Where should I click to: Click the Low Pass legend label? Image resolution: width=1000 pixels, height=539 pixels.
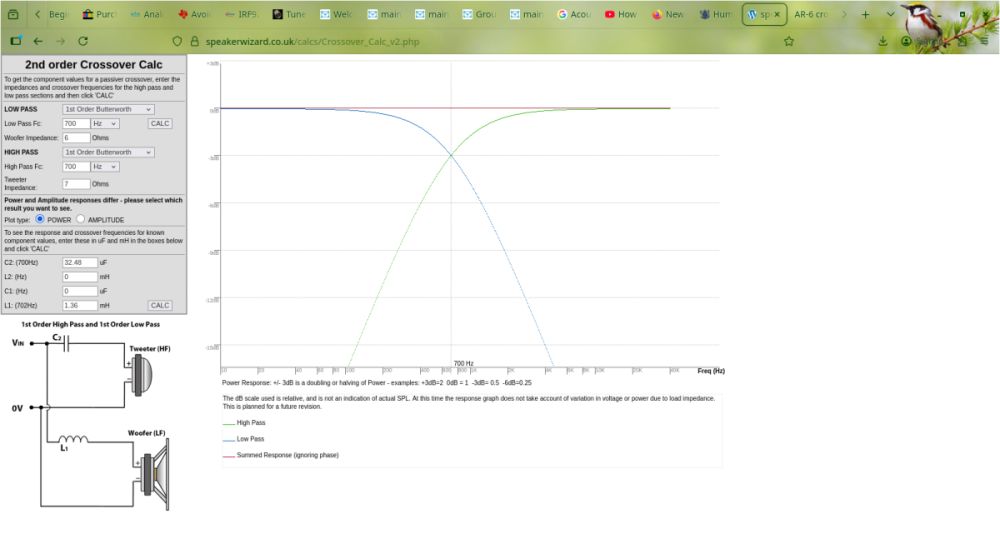(250, 439)
